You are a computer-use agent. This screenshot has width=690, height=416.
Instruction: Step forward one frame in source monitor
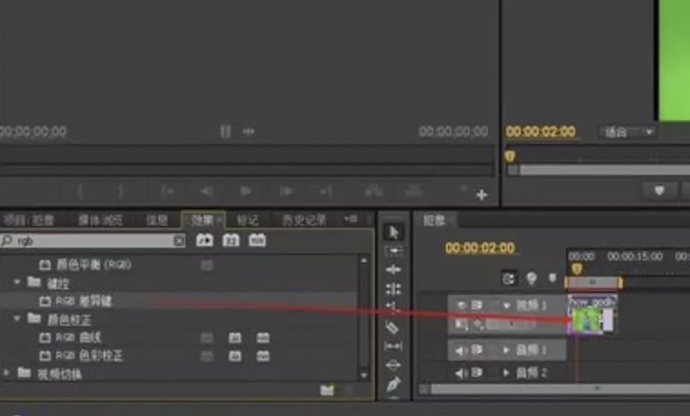(286, 191)
